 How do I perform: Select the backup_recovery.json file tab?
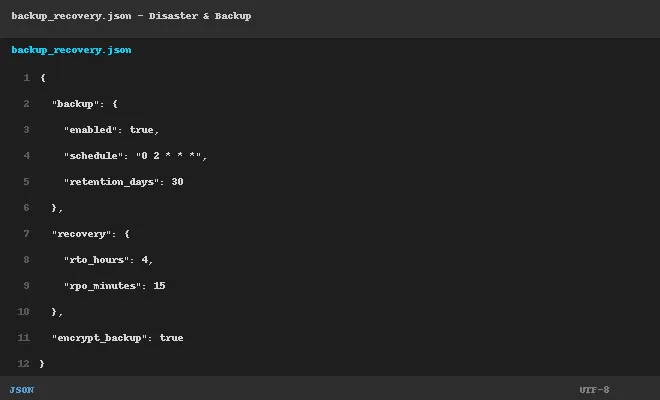[71, 50]
